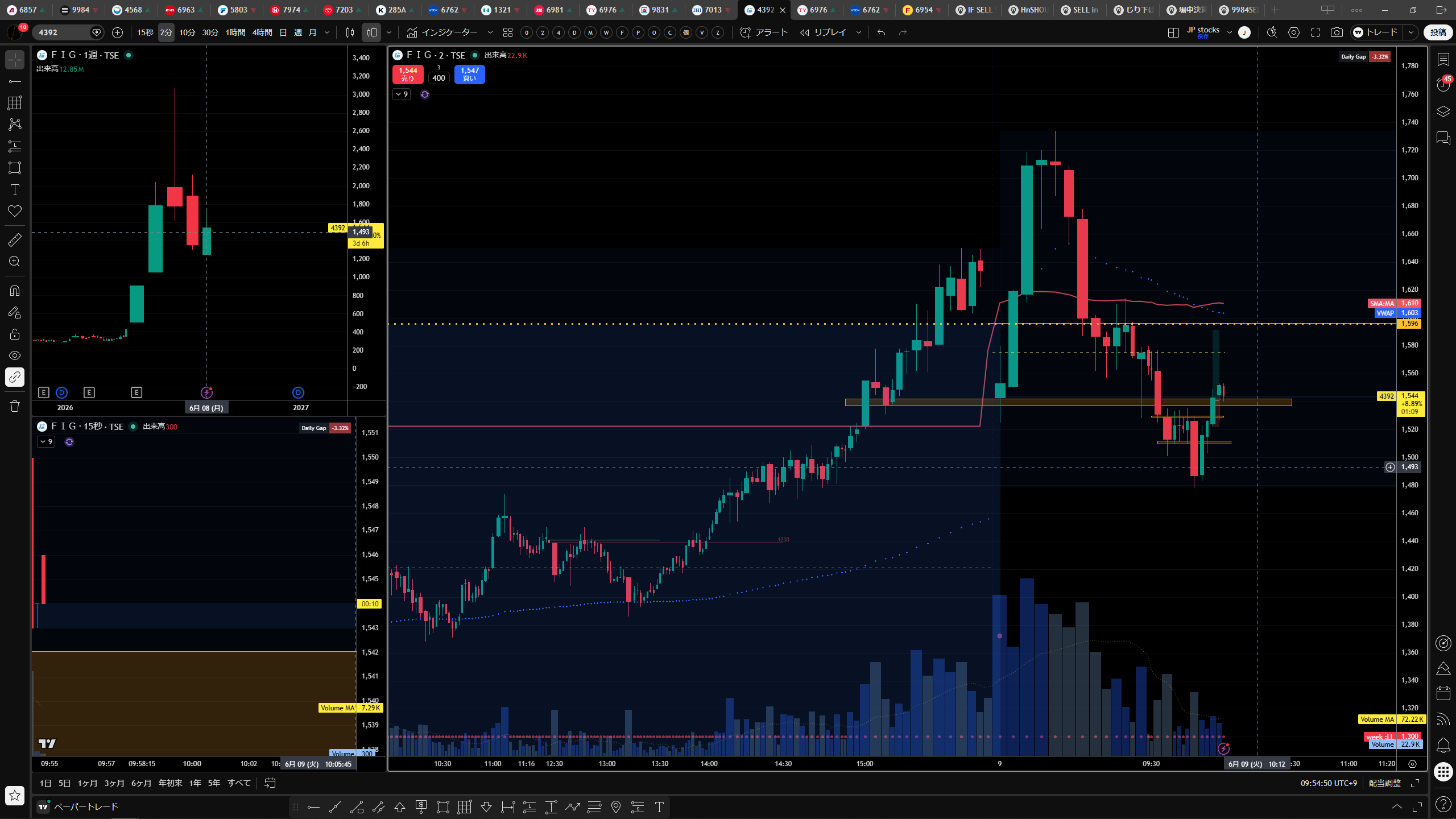
Task: Open the heart icons tool
Action: click(x=15, y=211)
